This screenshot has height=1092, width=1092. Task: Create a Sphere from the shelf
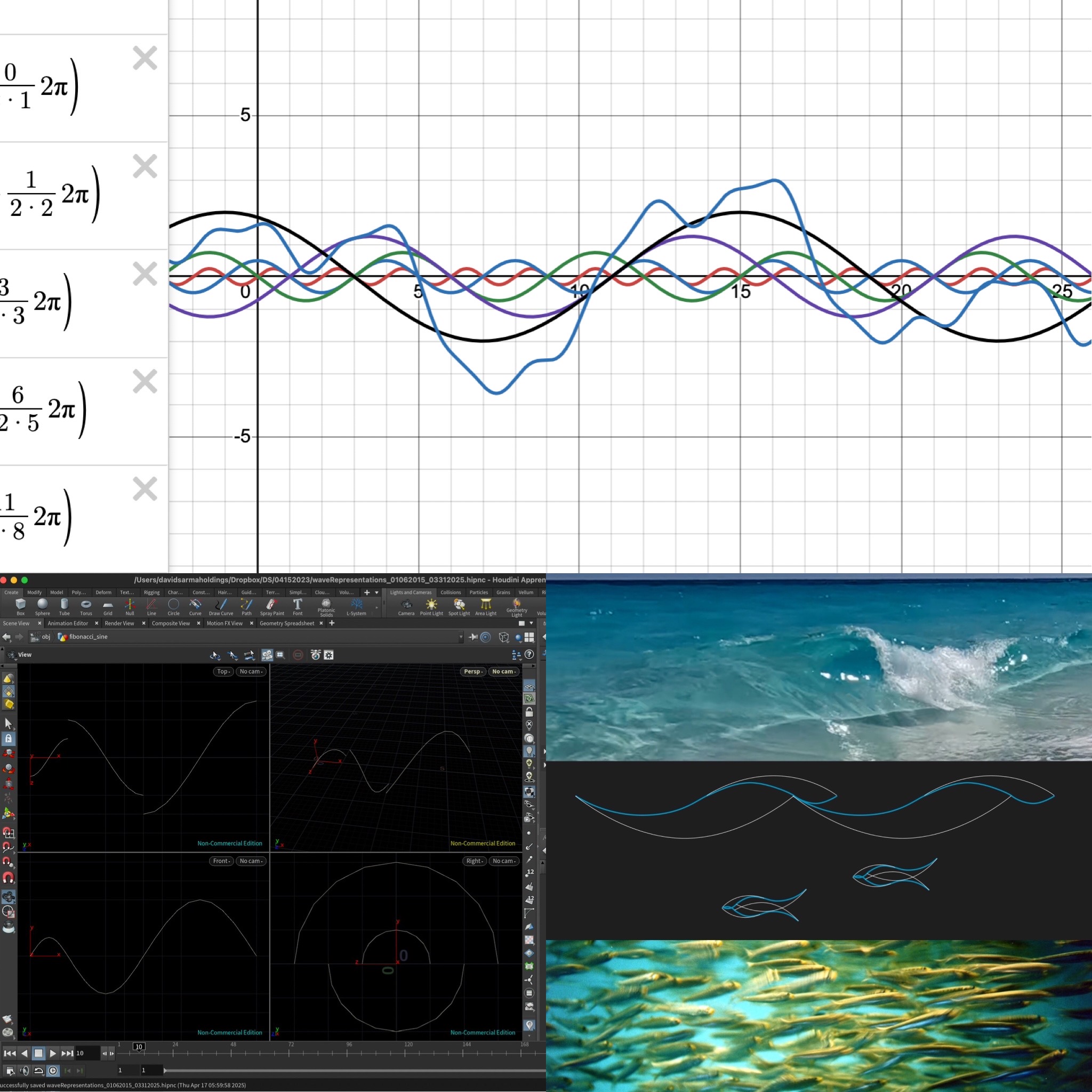(x=43, y=606)
